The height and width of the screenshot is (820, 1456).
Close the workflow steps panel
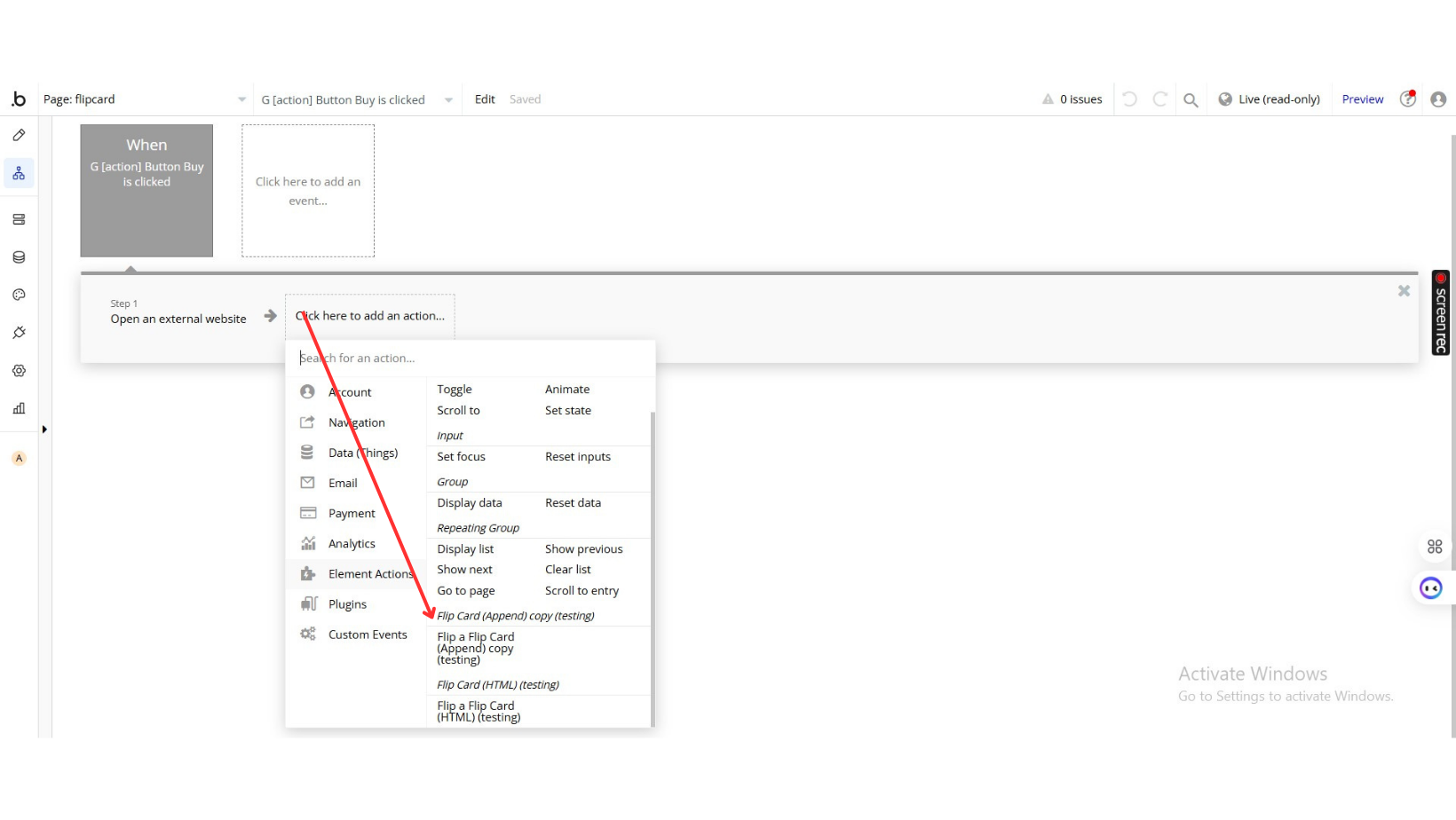(1404, 291)
